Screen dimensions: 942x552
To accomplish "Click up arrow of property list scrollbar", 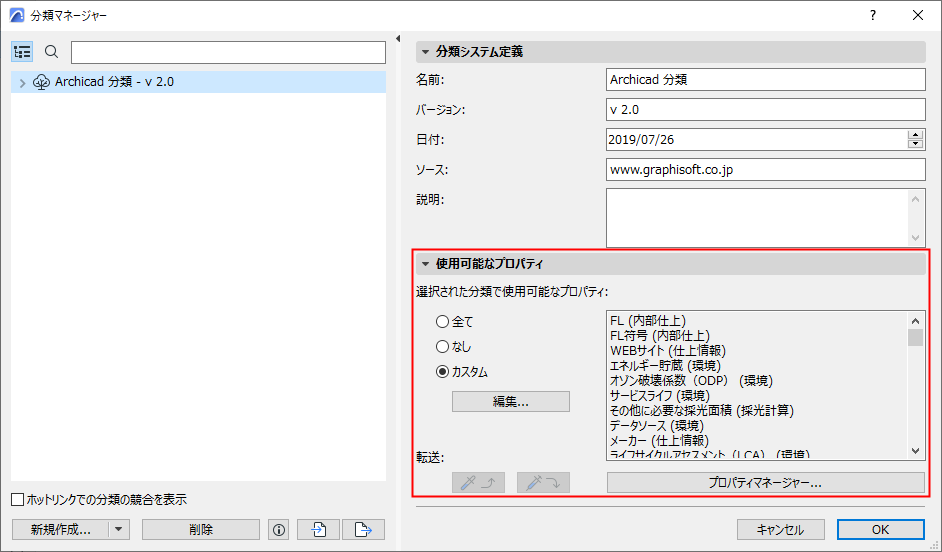I will [916, 321].
